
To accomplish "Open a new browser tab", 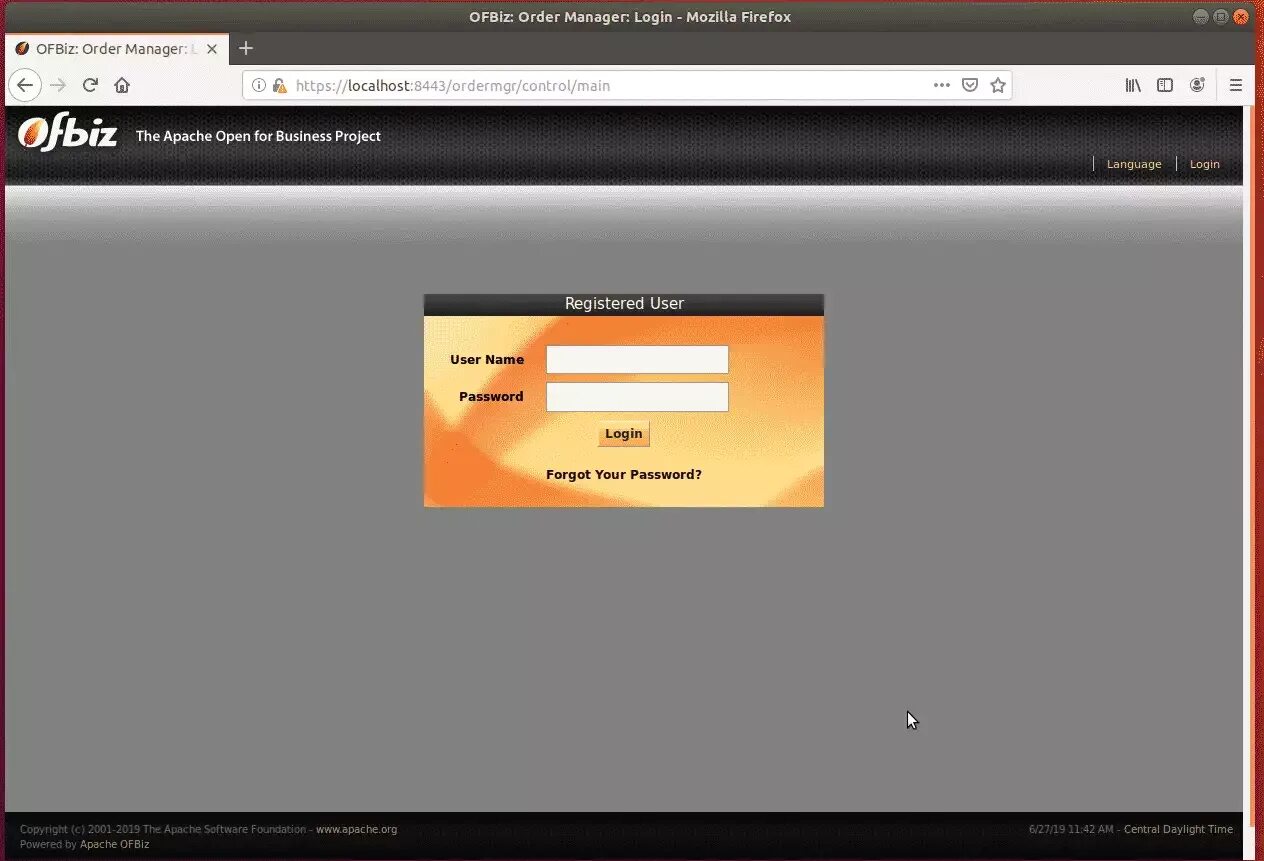I will (246, 48).
